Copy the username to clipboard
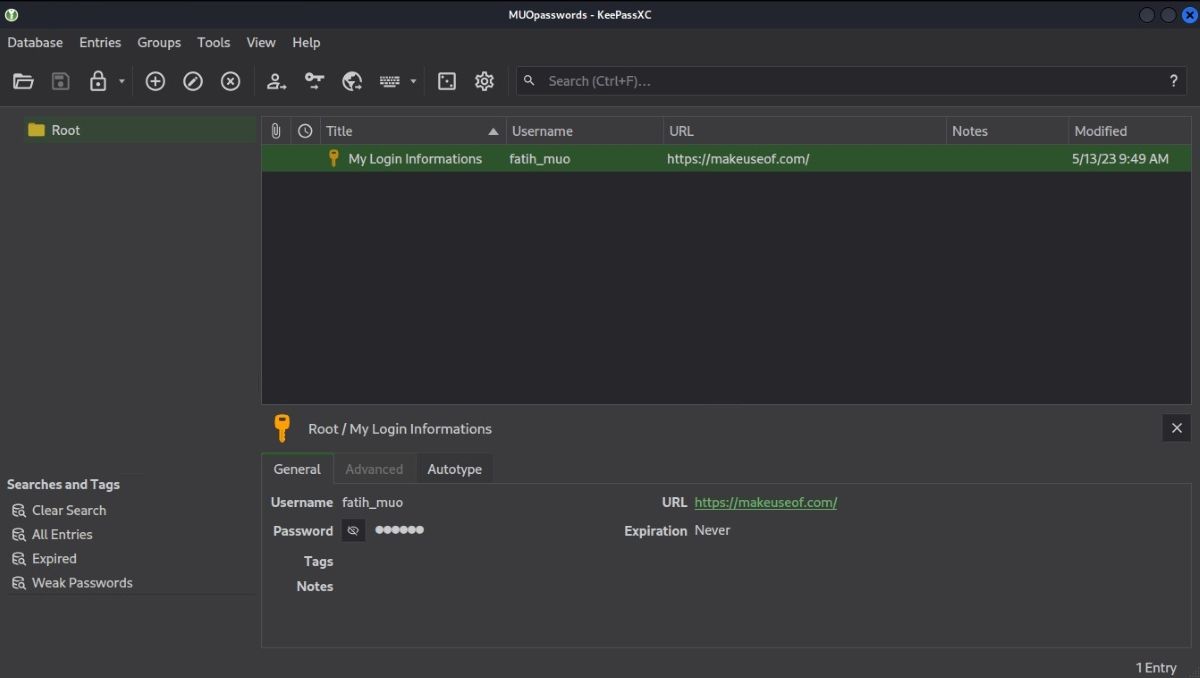The height and width of the screenshot is (678, 1200). pyautogui.click(x=276, y=81)
